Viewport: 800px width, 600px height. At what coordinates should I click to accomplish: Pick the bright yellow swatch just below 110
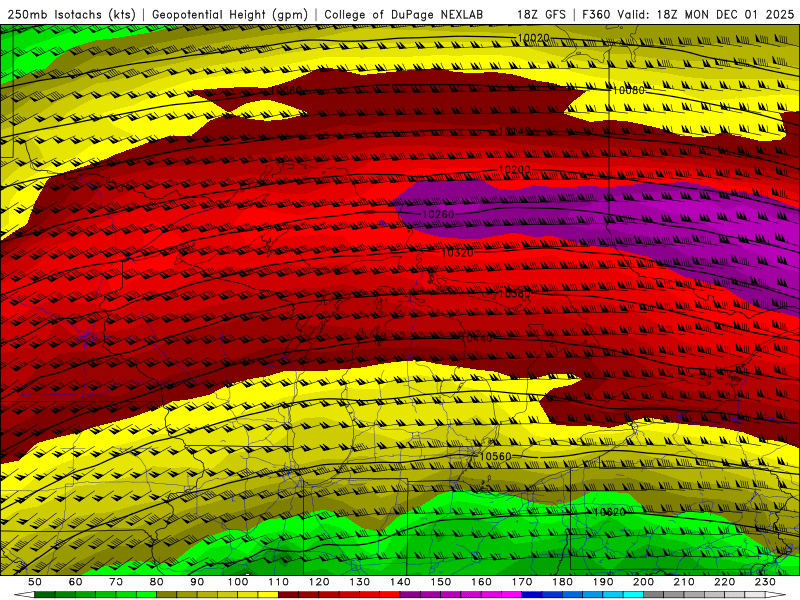point(268,595)
